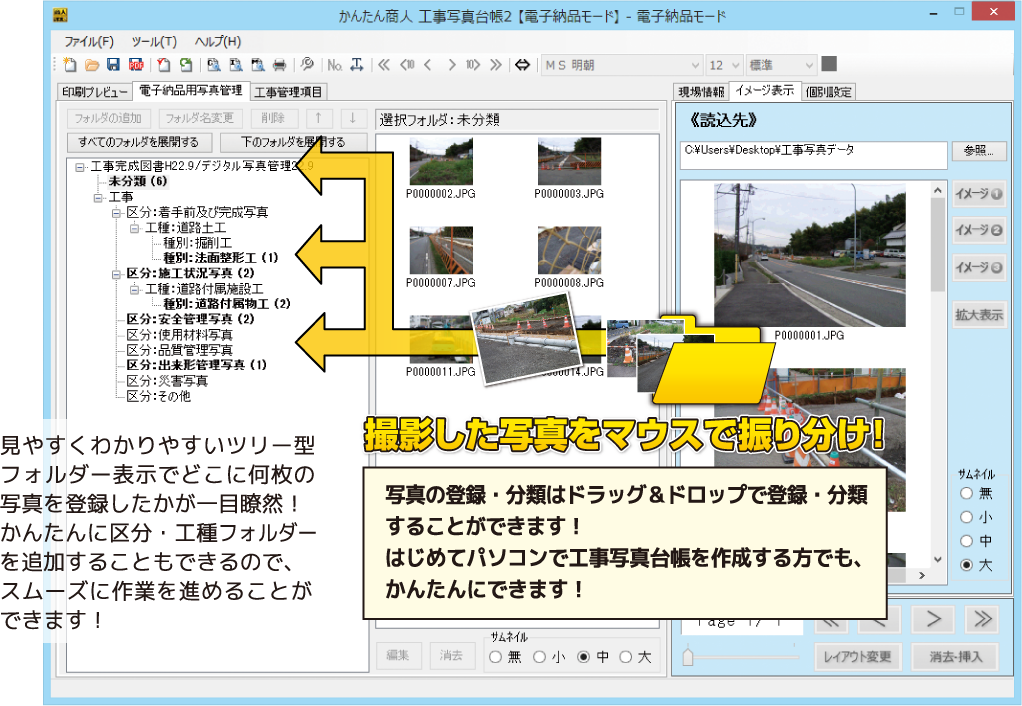Select right panel thumbnail 大 radio
This screenshot has height=706, width=1022.
point(967,565)
